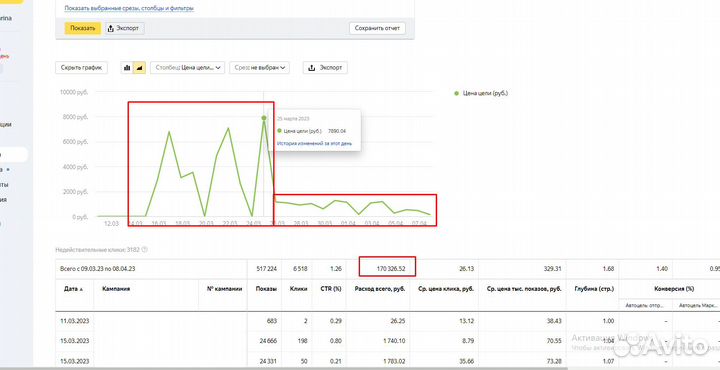
Task: Select the total row label Всего с 09.03.23 по 08.04.23
Action: coord(97,269)
